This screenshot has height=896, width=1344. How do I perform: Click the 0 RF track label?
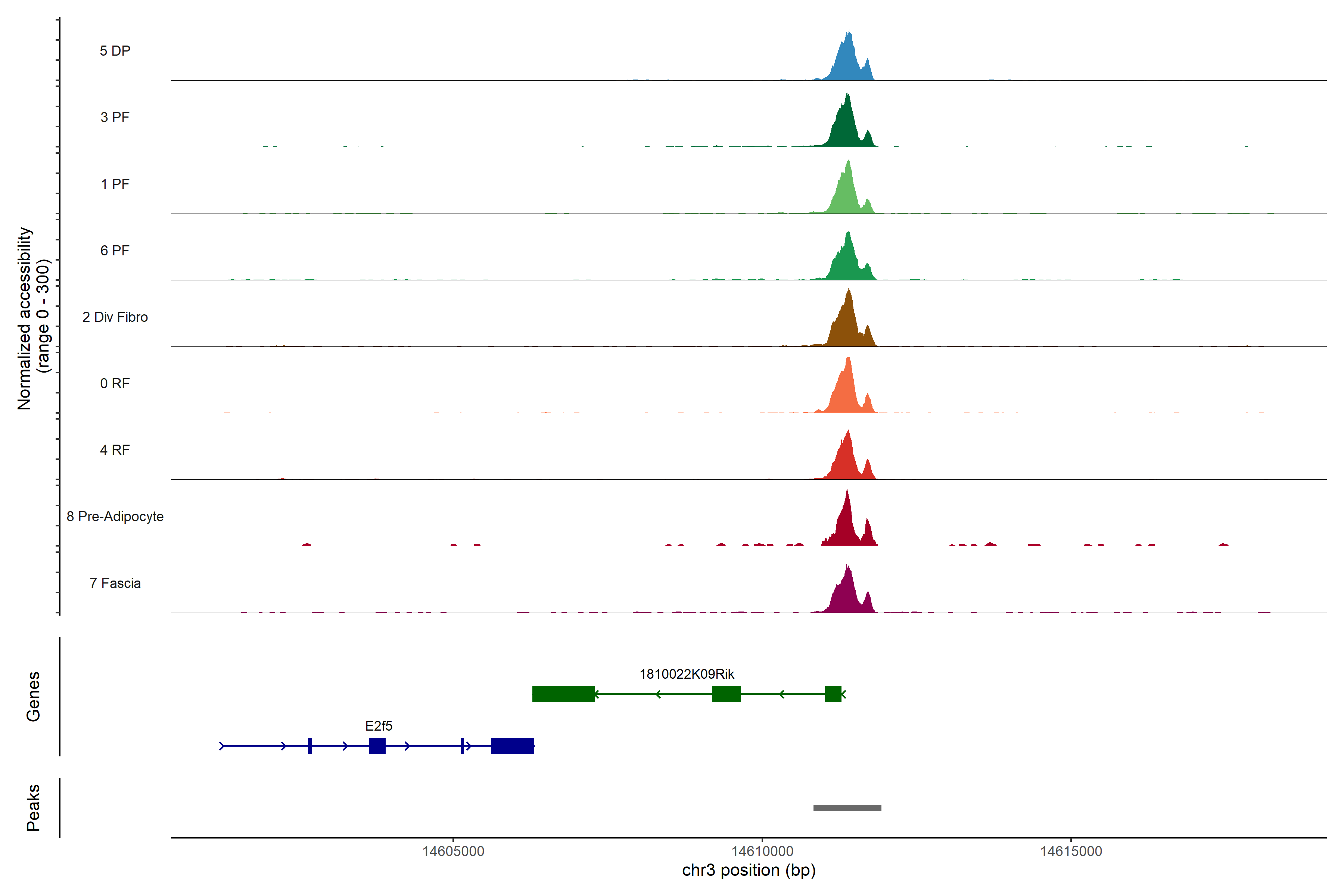(x=115, y=383)
